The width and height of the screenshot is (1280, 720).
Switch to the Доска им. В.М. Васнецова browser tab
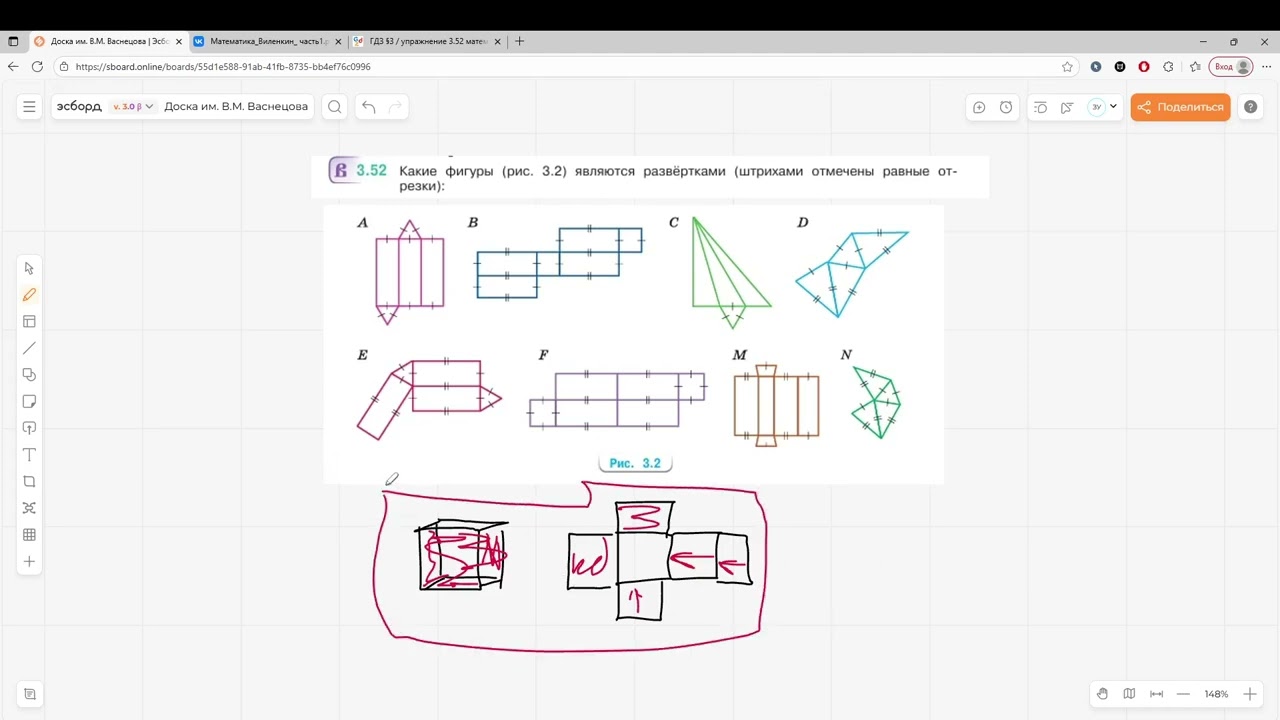click(x=108, y=41)
